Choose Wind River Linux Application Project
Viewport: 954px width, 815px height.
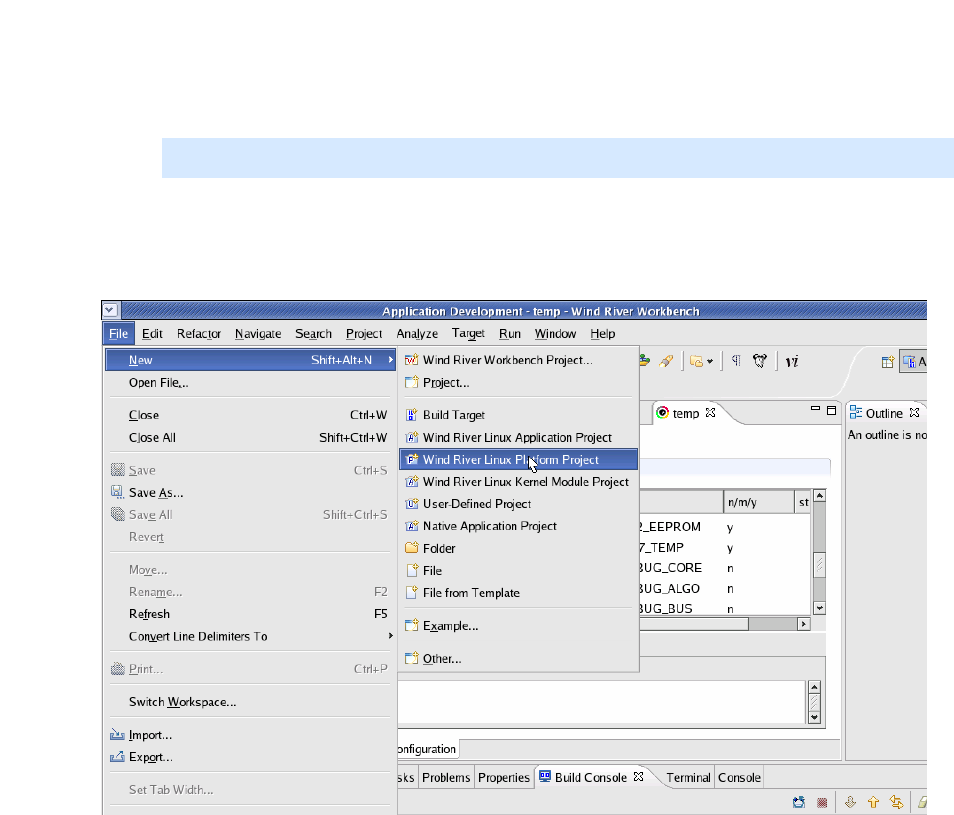[x=518, y=437]
